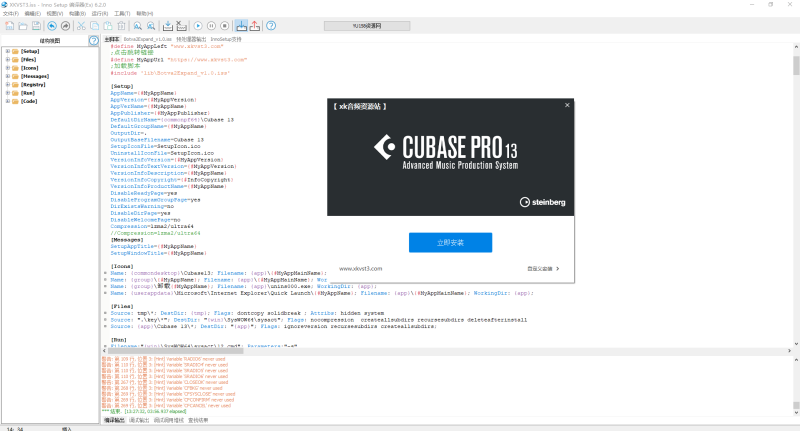
Task: Click the editor horizontal scrollbar thumb
Action: tap(176, 351)
